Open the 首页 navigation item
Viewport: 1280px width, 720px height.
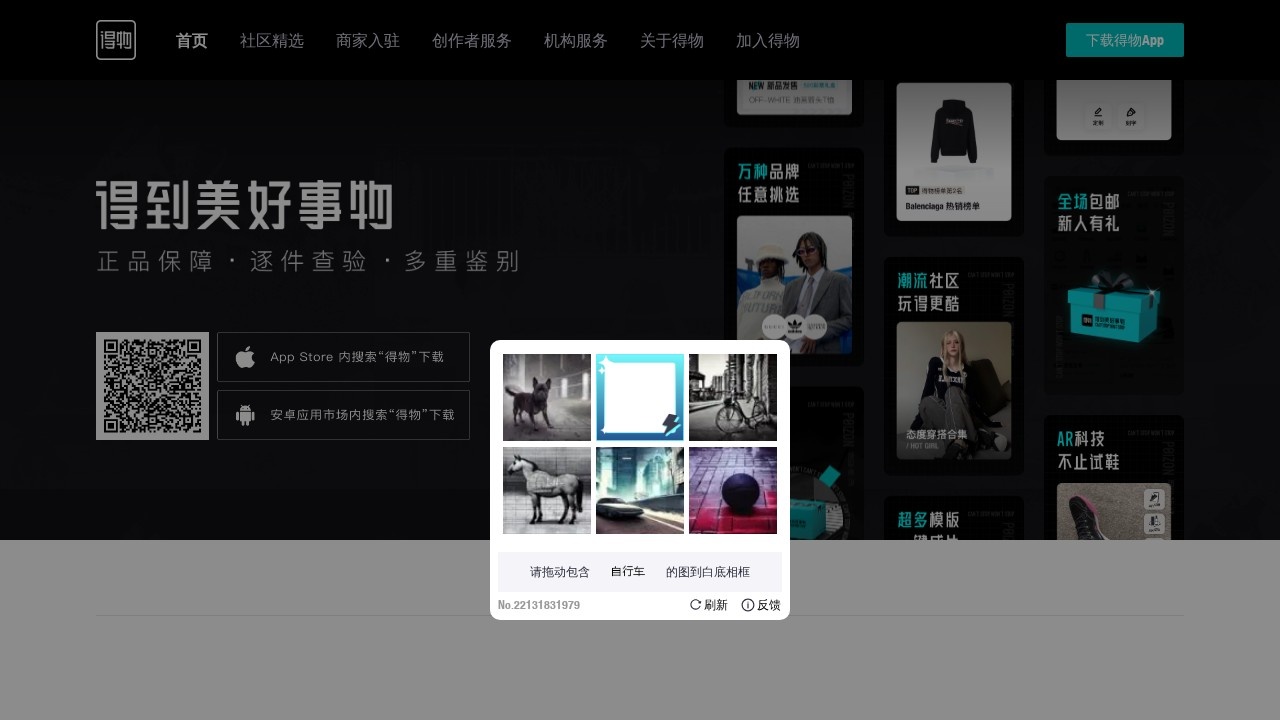coord(191,41)
